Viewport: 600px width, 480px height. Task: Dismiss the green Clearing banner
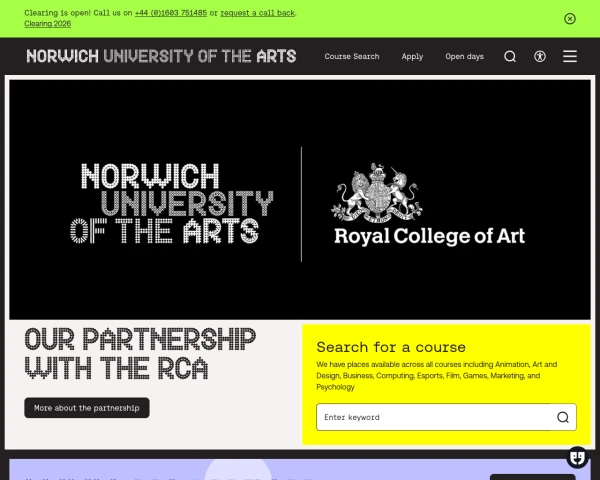[x=570, y=19]
